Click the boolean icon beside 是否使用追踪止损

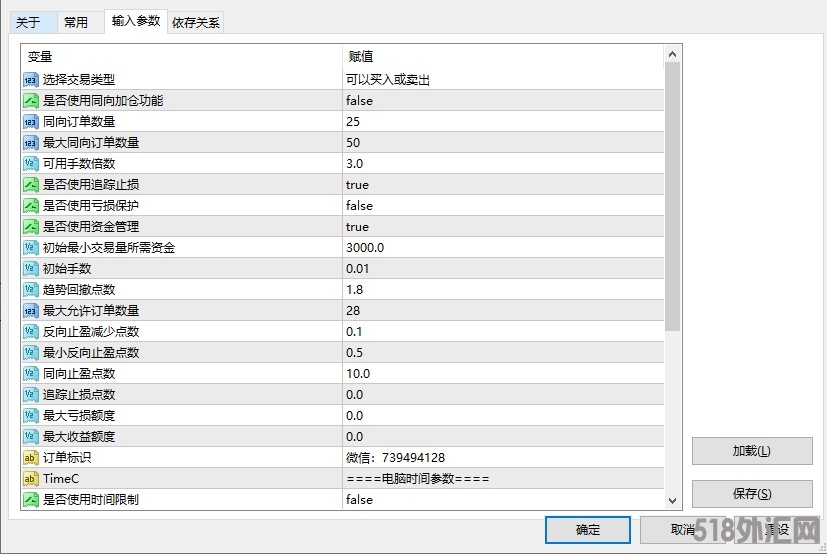31,185
